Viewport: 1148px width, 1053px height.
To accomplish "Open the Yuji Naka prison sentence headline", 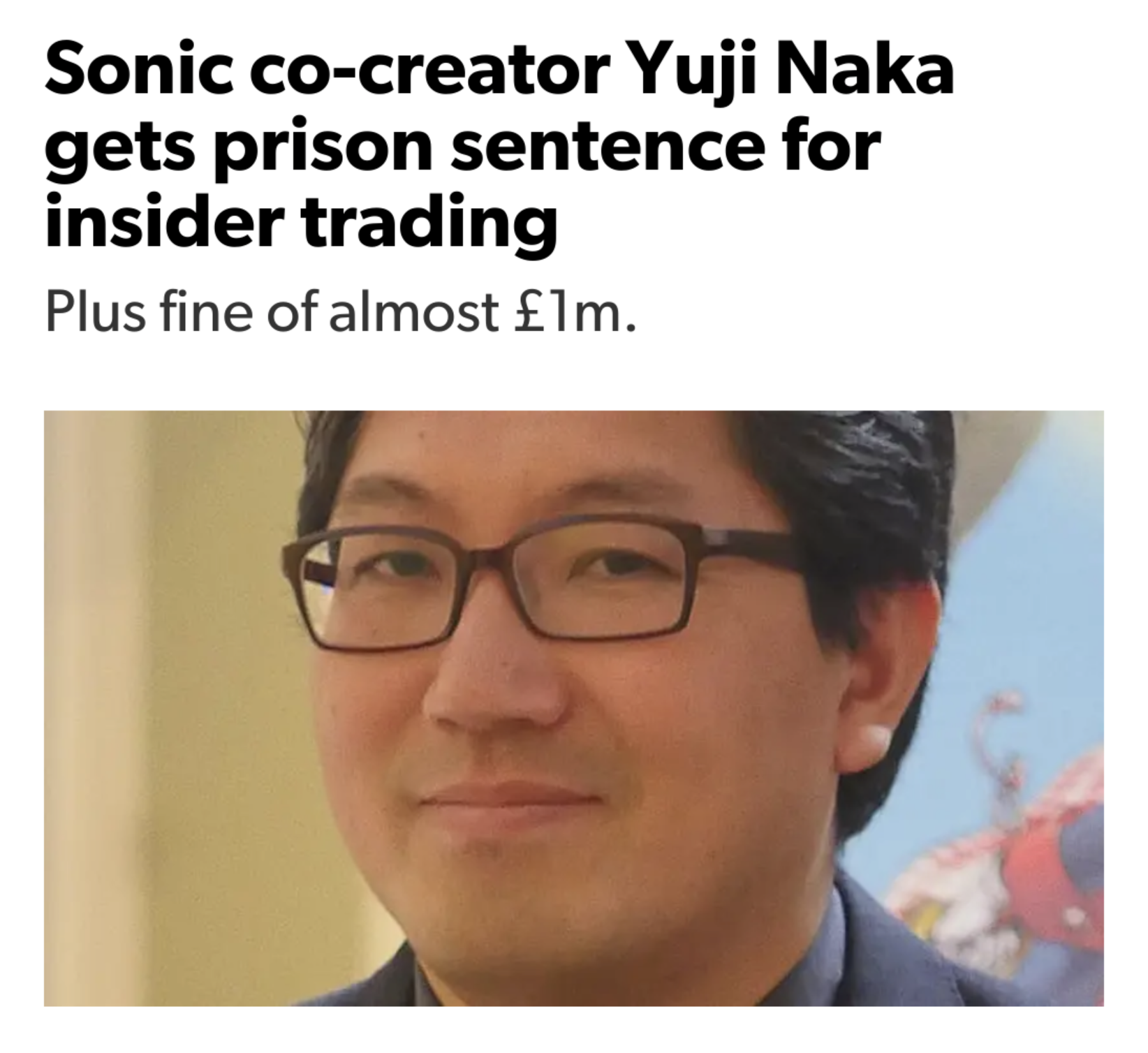I will [499, 148].
